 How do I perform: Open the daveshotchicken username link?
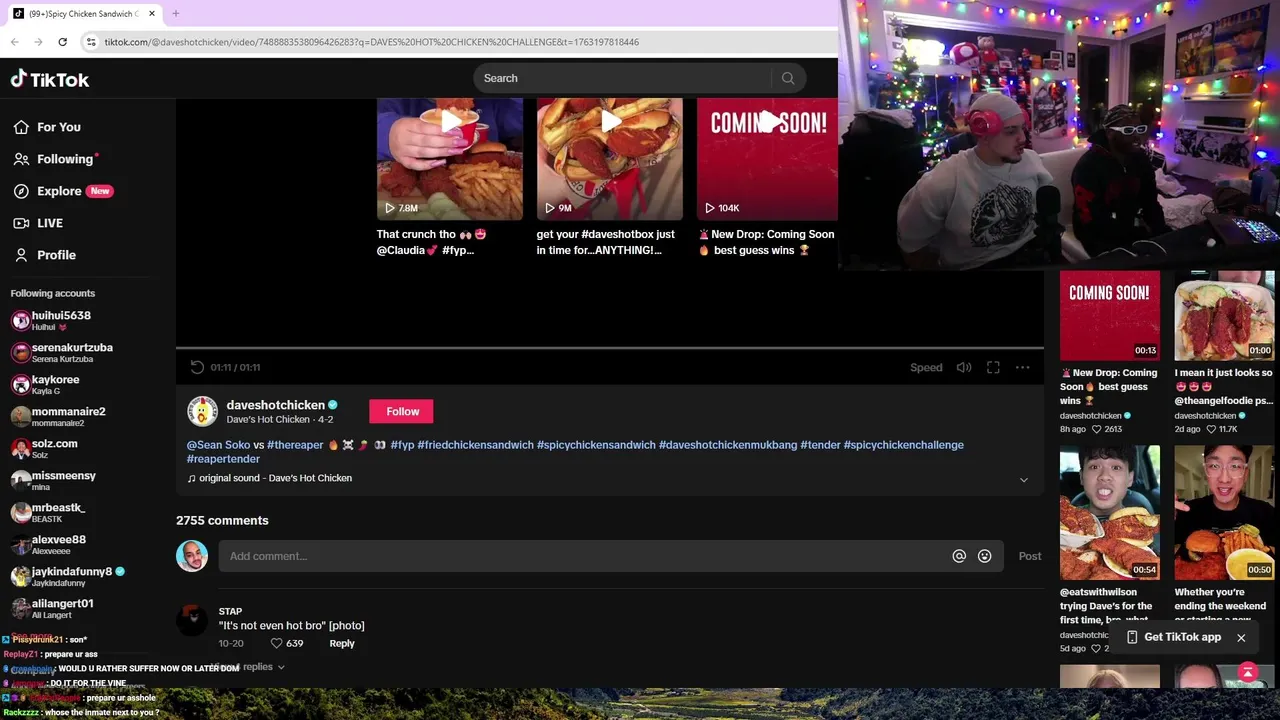click(275, 405)
